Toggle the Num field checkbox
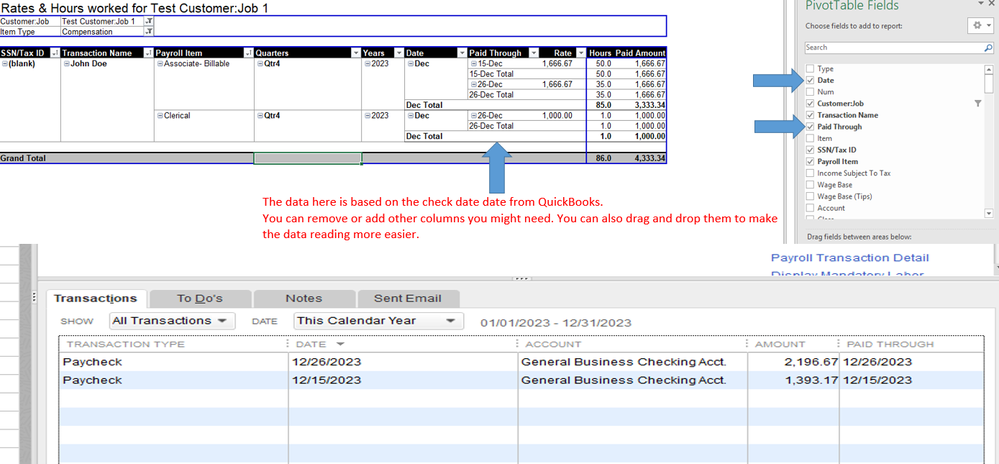This screenshot has width=999, height=464. (x=810, y=92)
